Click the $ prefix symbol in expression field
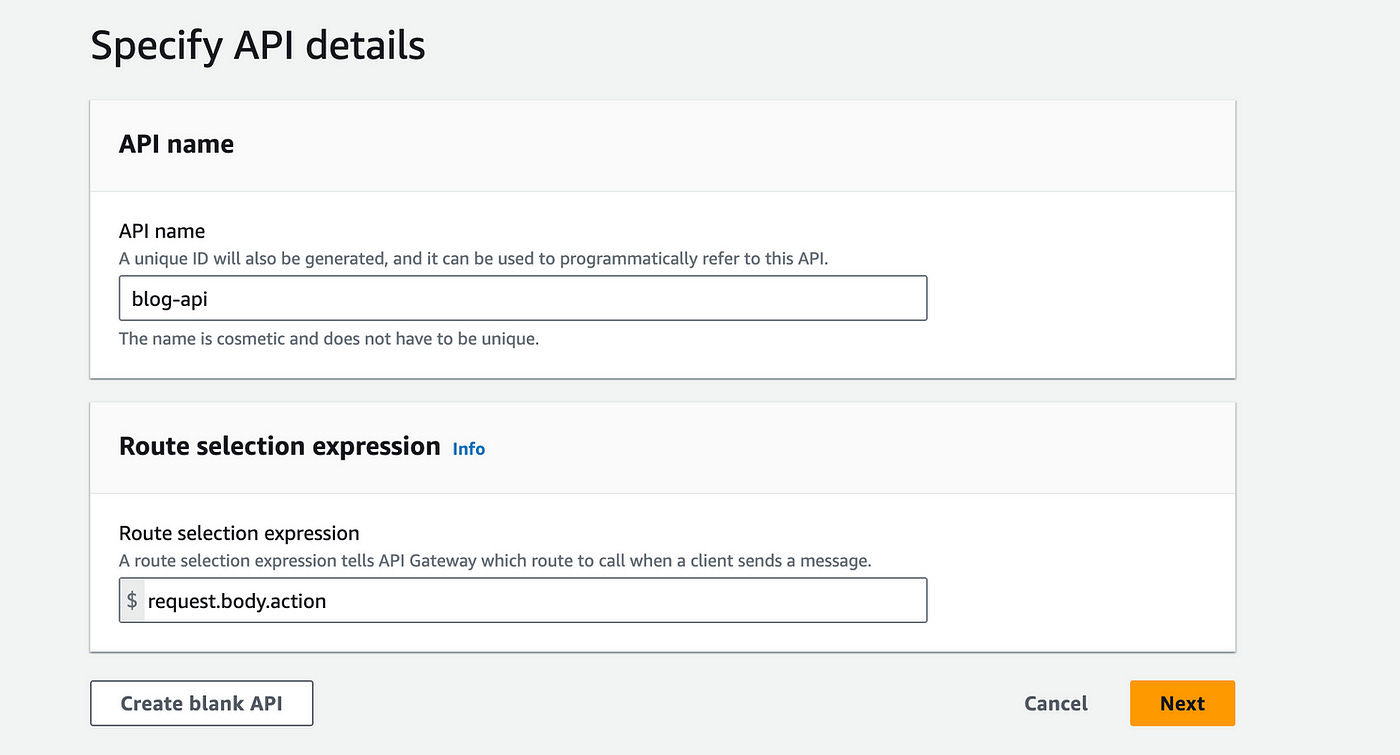 pos(132,600)
